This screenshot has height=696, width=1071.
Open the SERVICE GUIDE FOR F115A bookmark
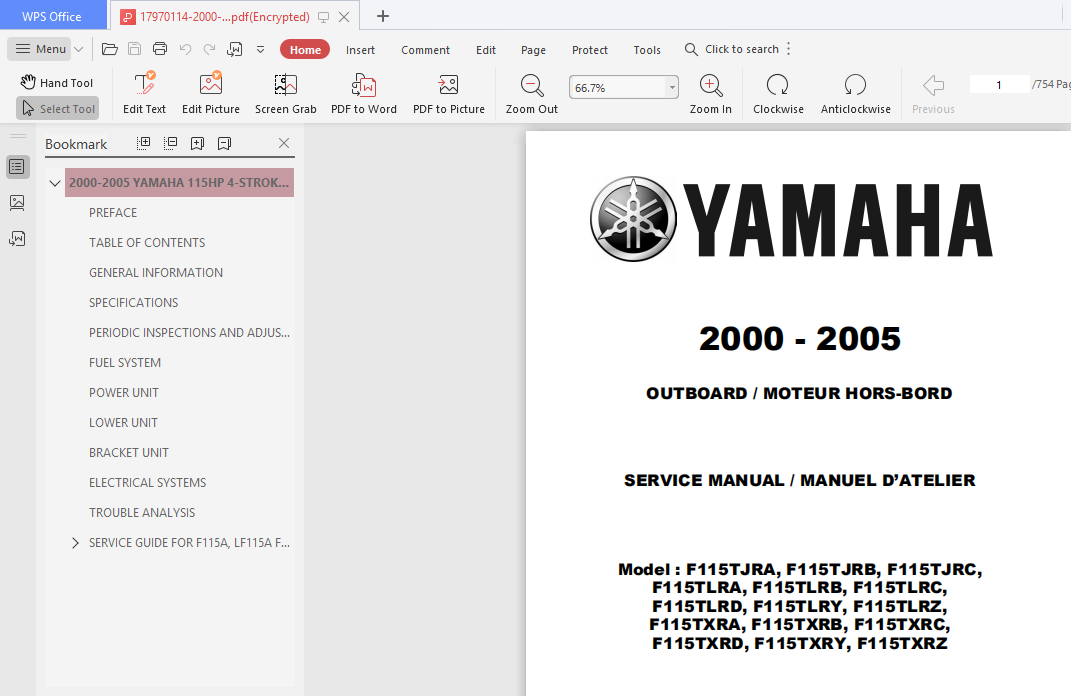point(189,543)
